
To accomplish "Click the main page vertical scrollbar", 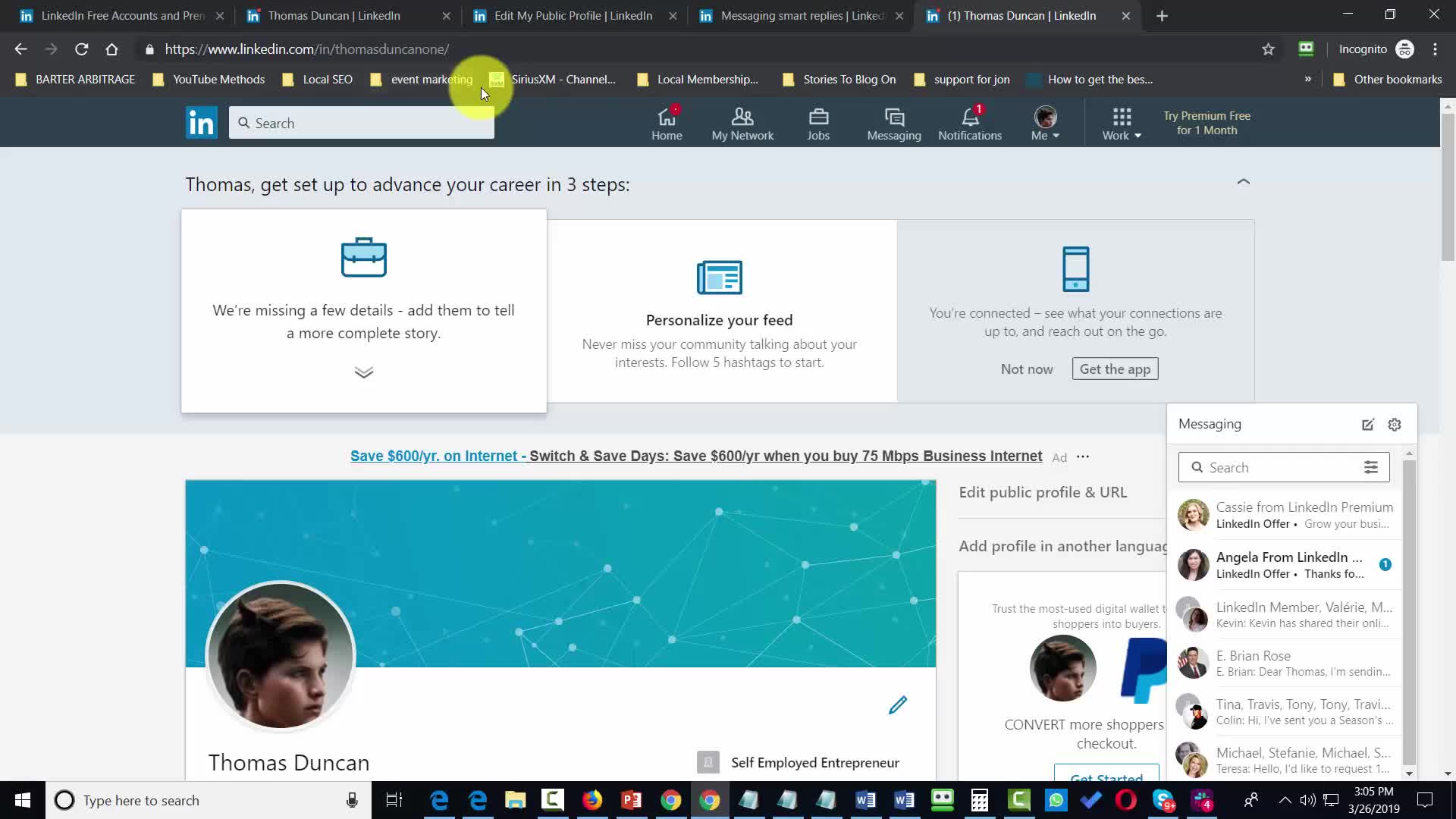I will [1448, 187].
